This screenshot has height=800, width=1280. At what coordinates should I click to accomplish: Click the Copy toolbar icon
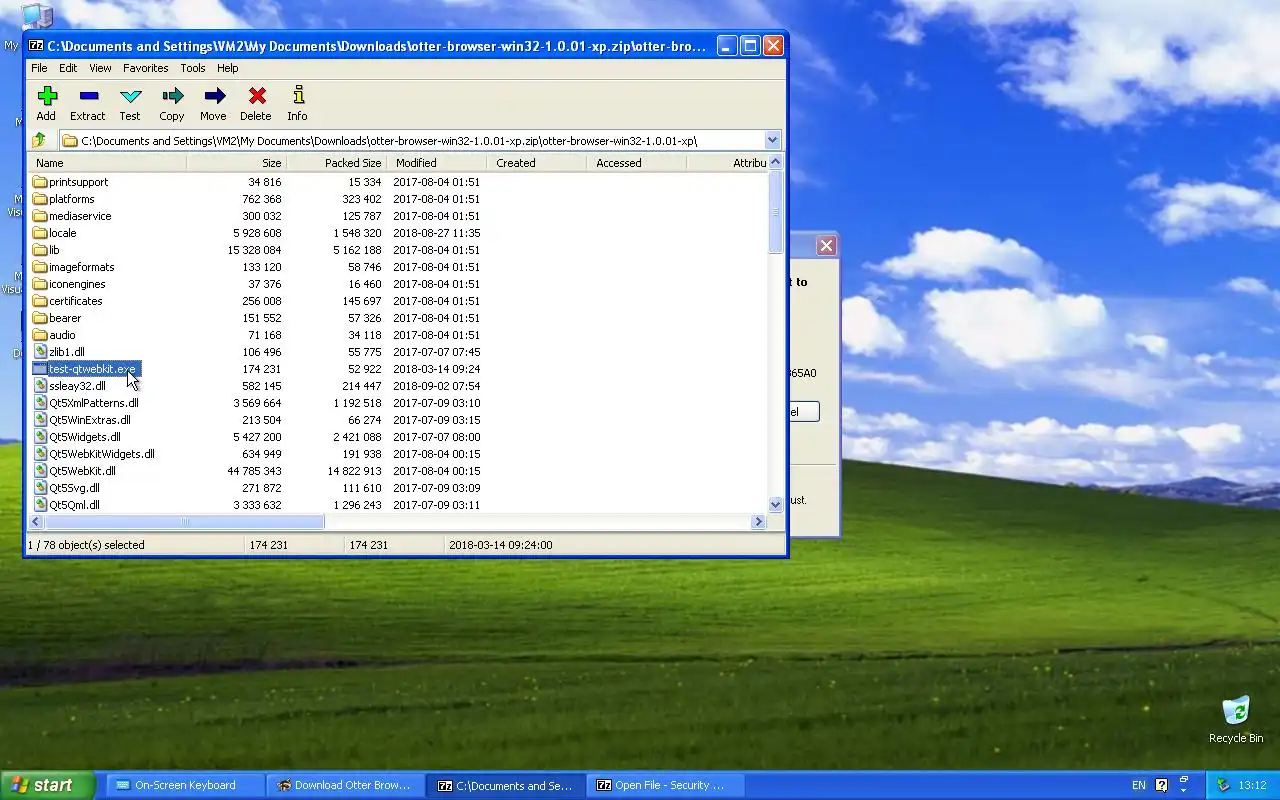pos(172,96)
